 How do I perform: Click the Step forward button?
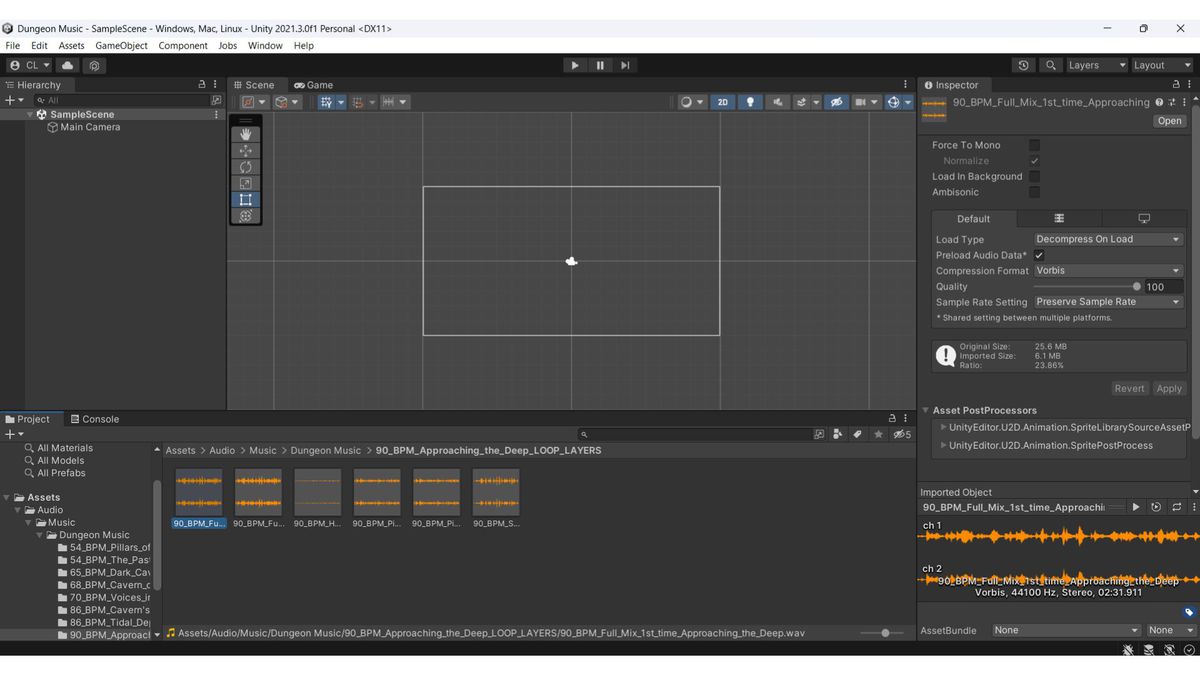(625, 65)
